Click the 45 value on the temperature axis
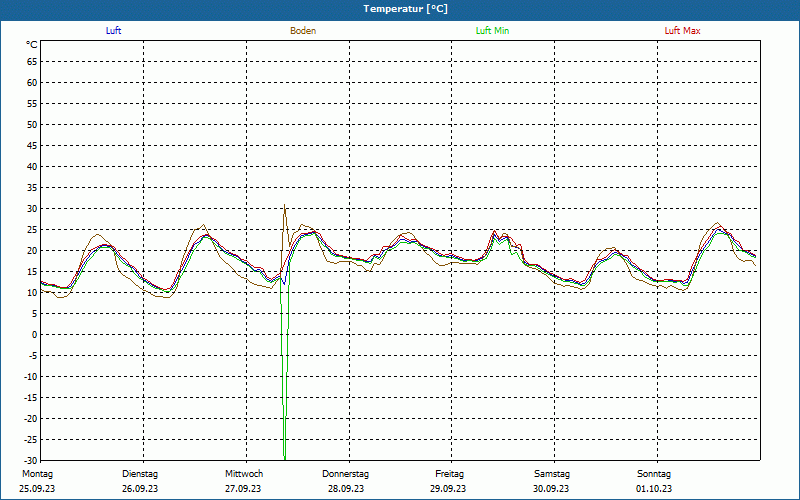800x500 pixels. click(32, 145)
